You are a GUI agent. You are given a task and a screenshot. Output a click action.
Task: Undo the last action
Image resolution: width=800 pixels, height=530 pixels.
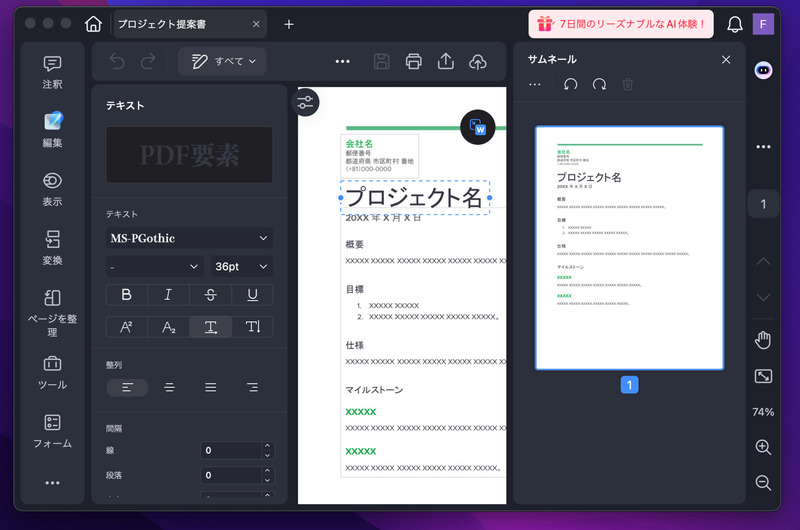pyautogui.click(x=117, y=62)
